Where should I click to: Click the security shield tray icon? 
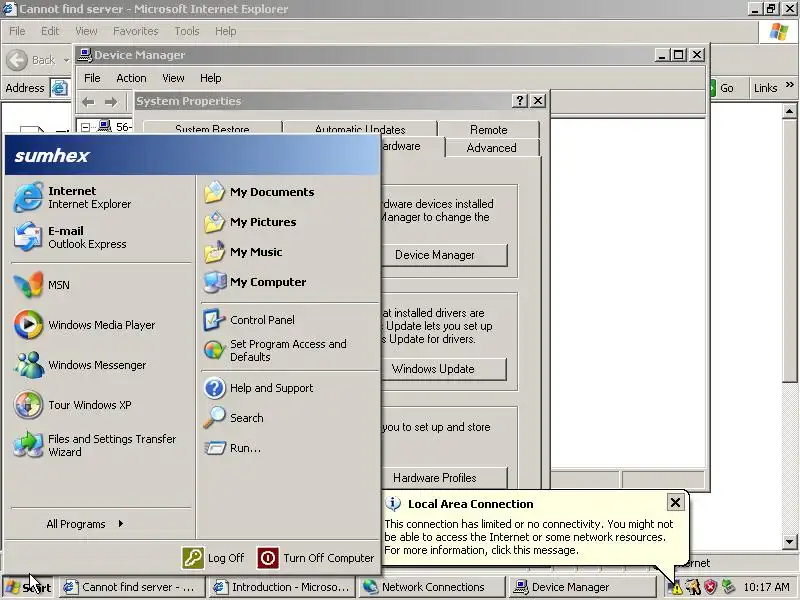click(710, 587)
